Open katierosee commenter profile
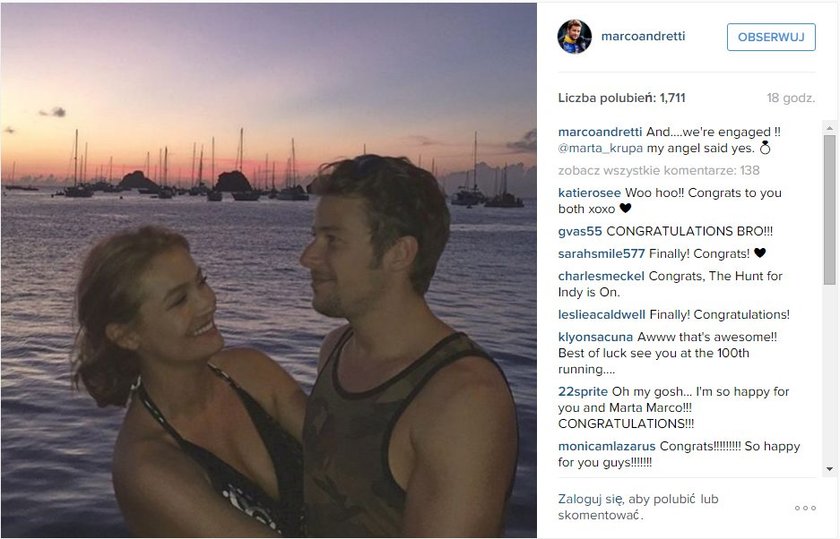Viewport: 840px width, 539px height. pos(589,193)
